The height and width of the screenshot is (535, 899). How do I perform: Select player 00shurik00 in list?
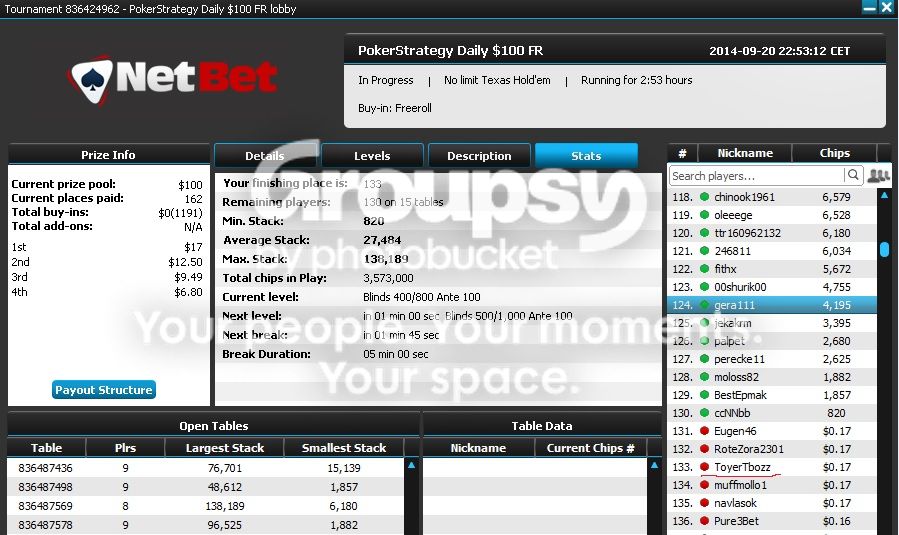point(772,287)
